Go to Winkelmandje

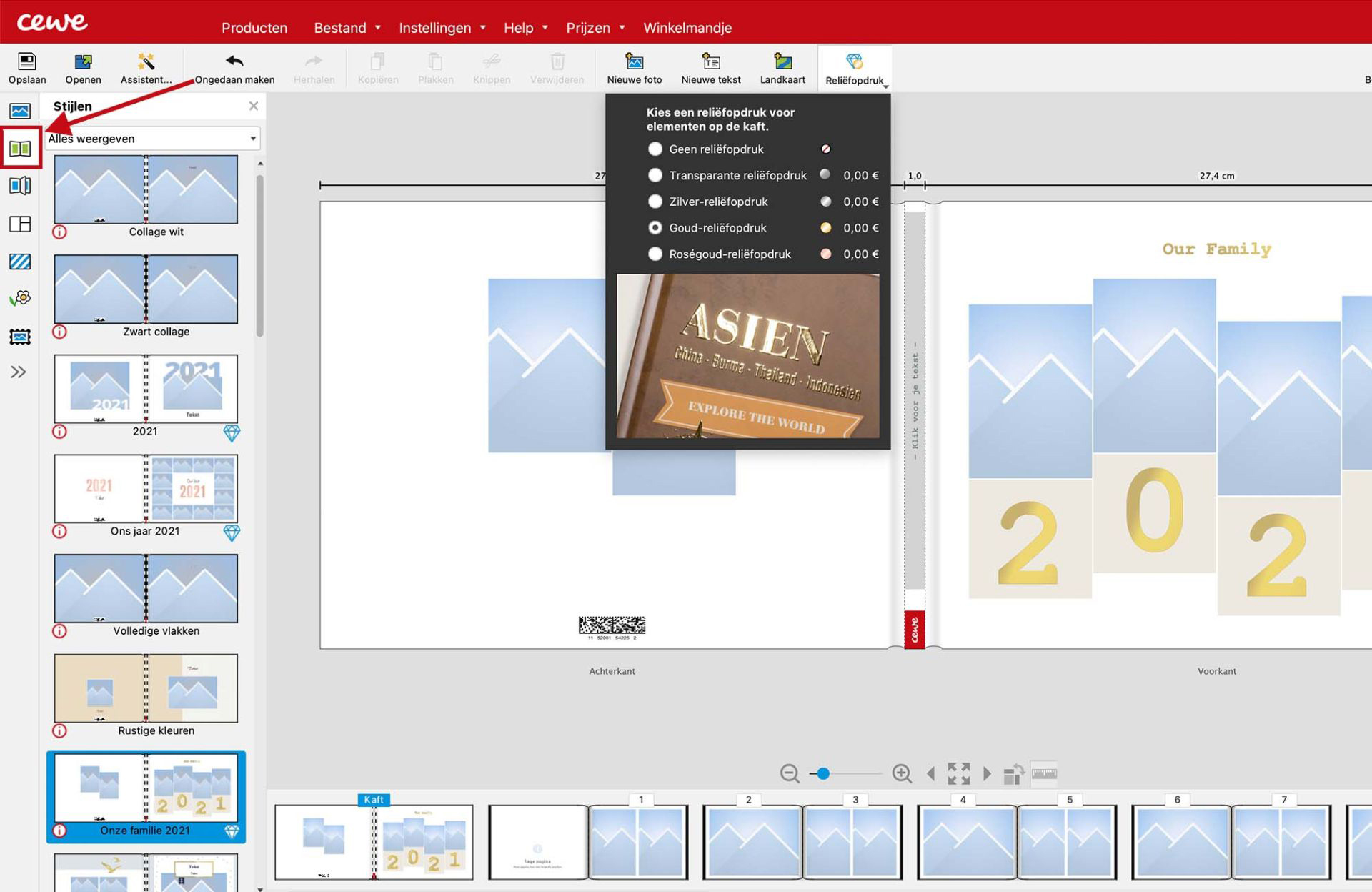[687, 28]
